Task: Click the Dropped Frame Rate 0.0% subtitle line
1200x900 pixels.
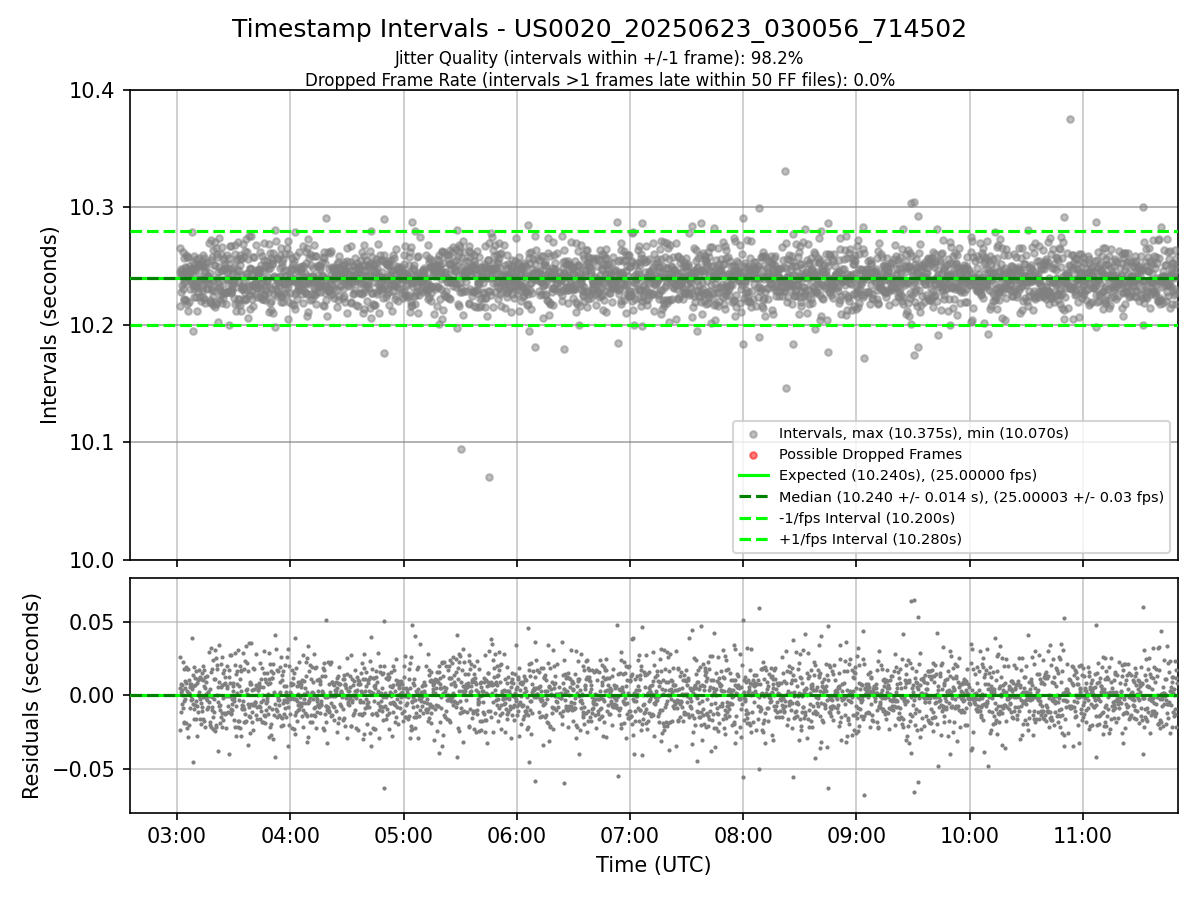Action: pos(599,79)
